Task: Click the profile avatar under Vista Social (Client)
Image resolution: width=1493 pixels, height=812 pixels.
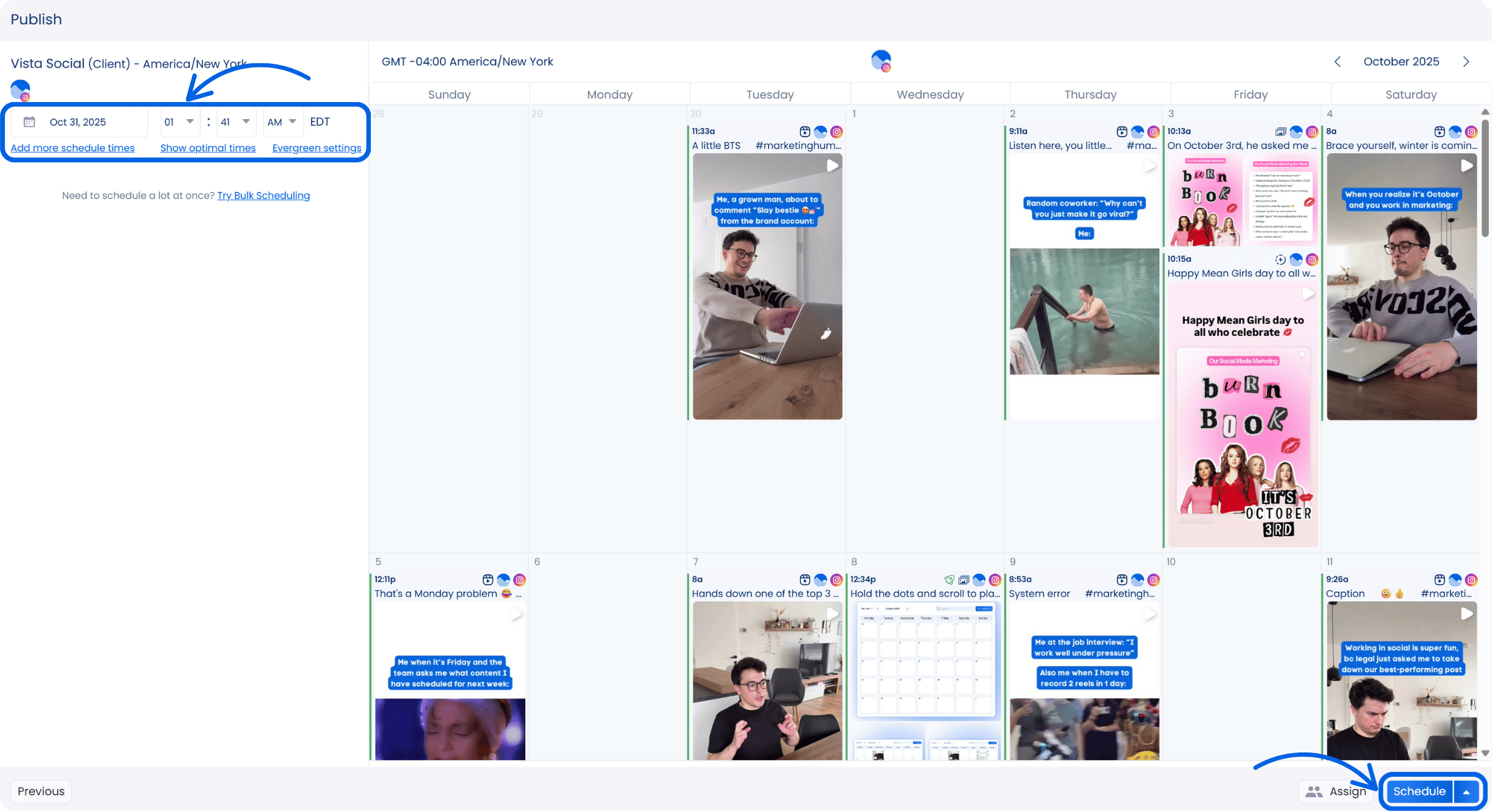Action: pyautogui.click(x=21, y=91)
